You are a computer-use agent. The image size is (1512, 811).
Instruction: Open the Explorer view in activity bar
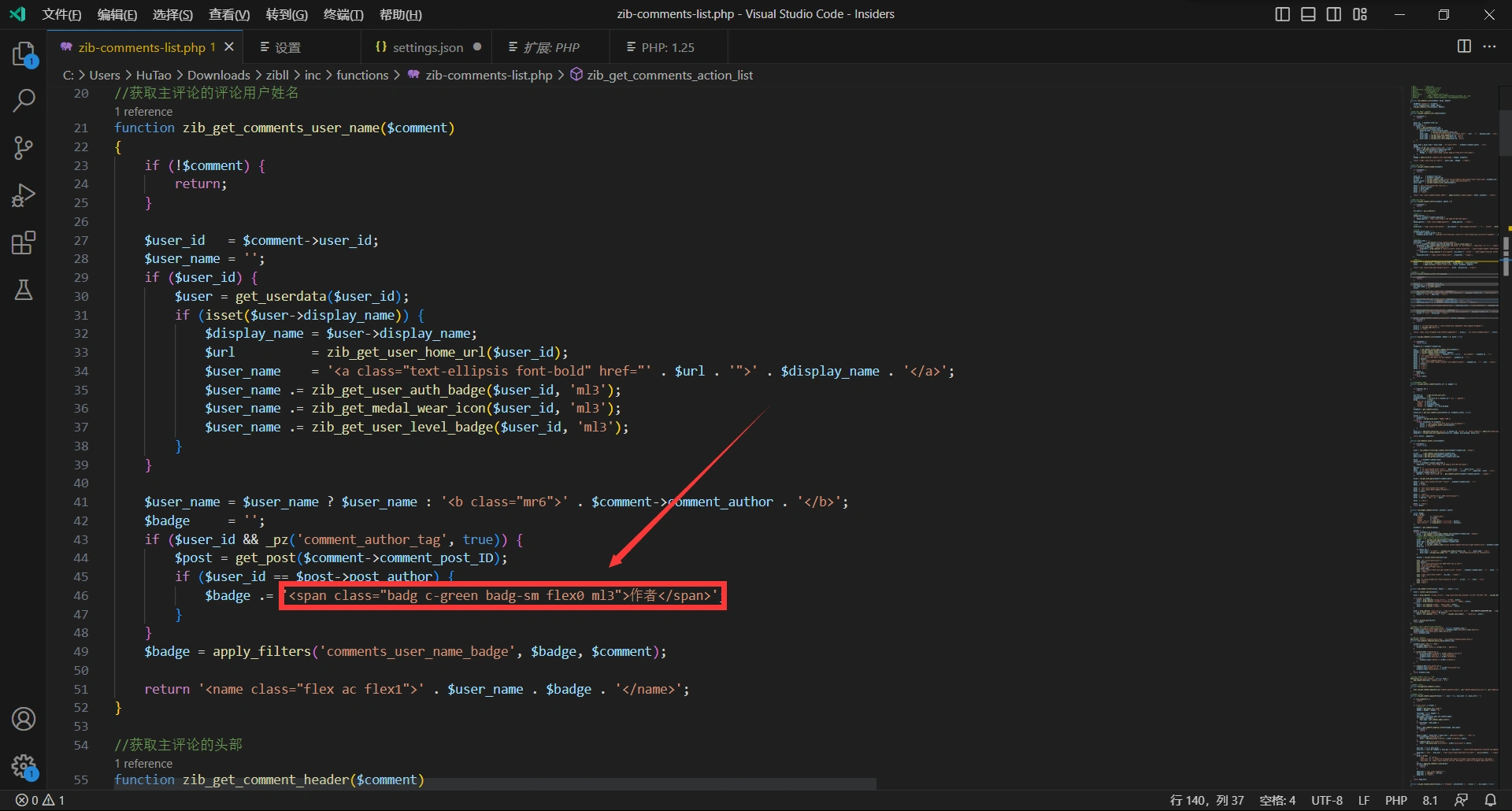(x=24, y=54)
